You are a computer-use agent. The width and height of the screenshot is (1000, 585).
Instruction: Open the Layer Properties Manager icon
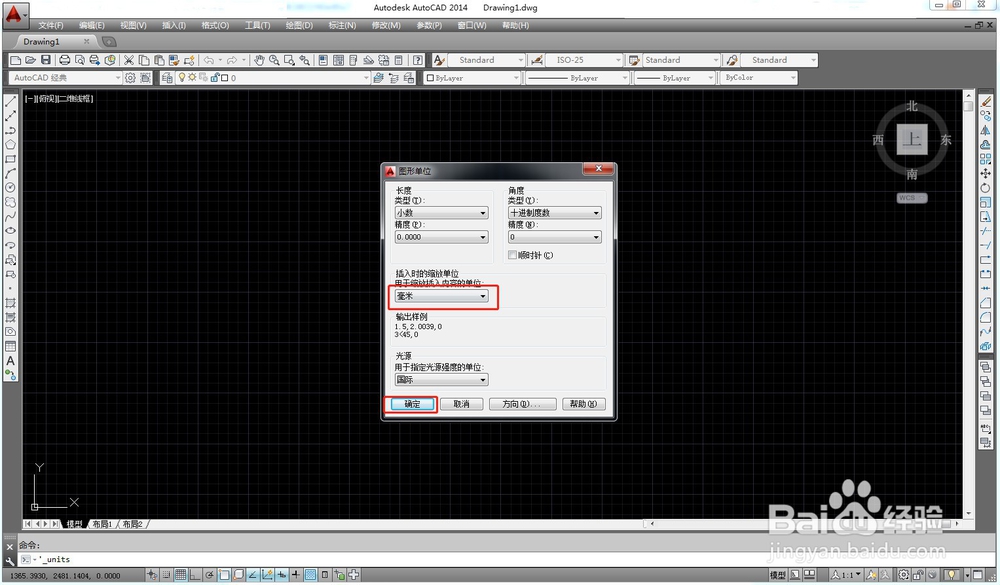point(167,78)
